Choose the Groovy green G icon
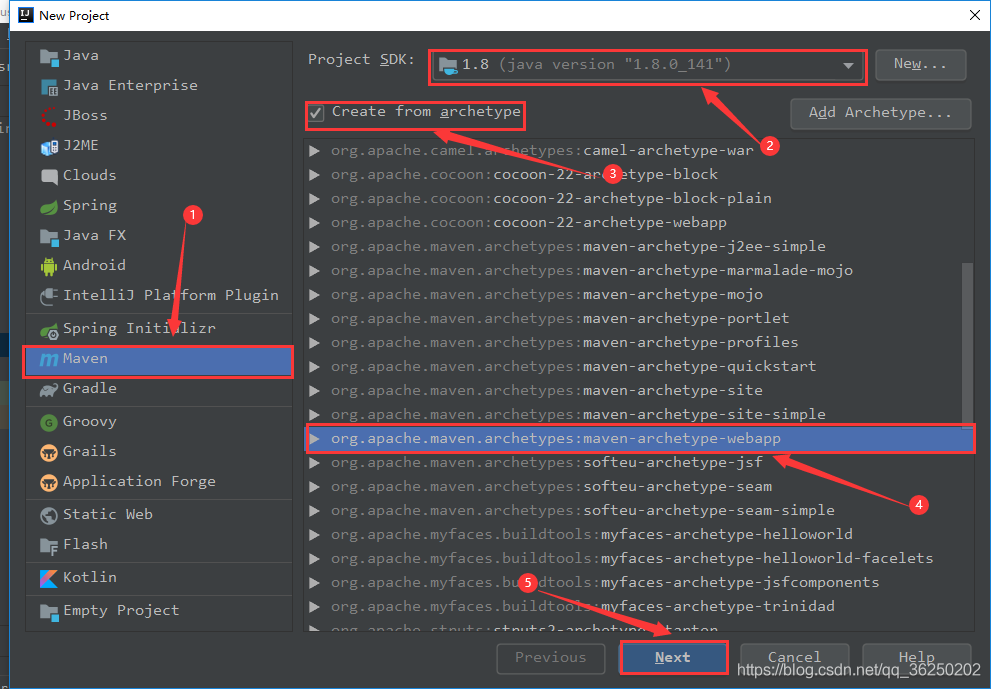The image size is (991, 689). 49,422
